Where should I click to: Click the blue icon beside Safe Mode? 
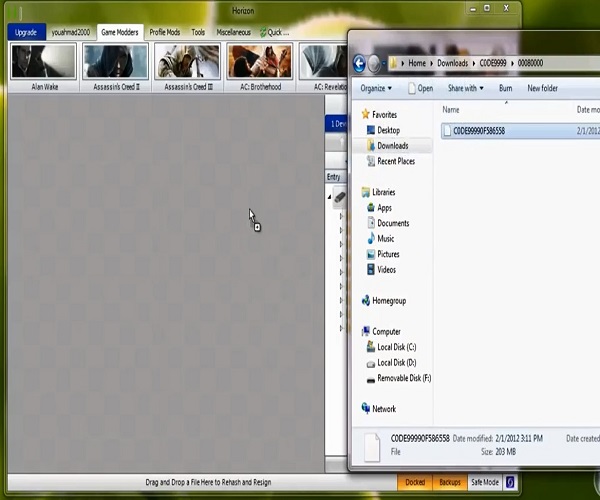pos(510,482)
